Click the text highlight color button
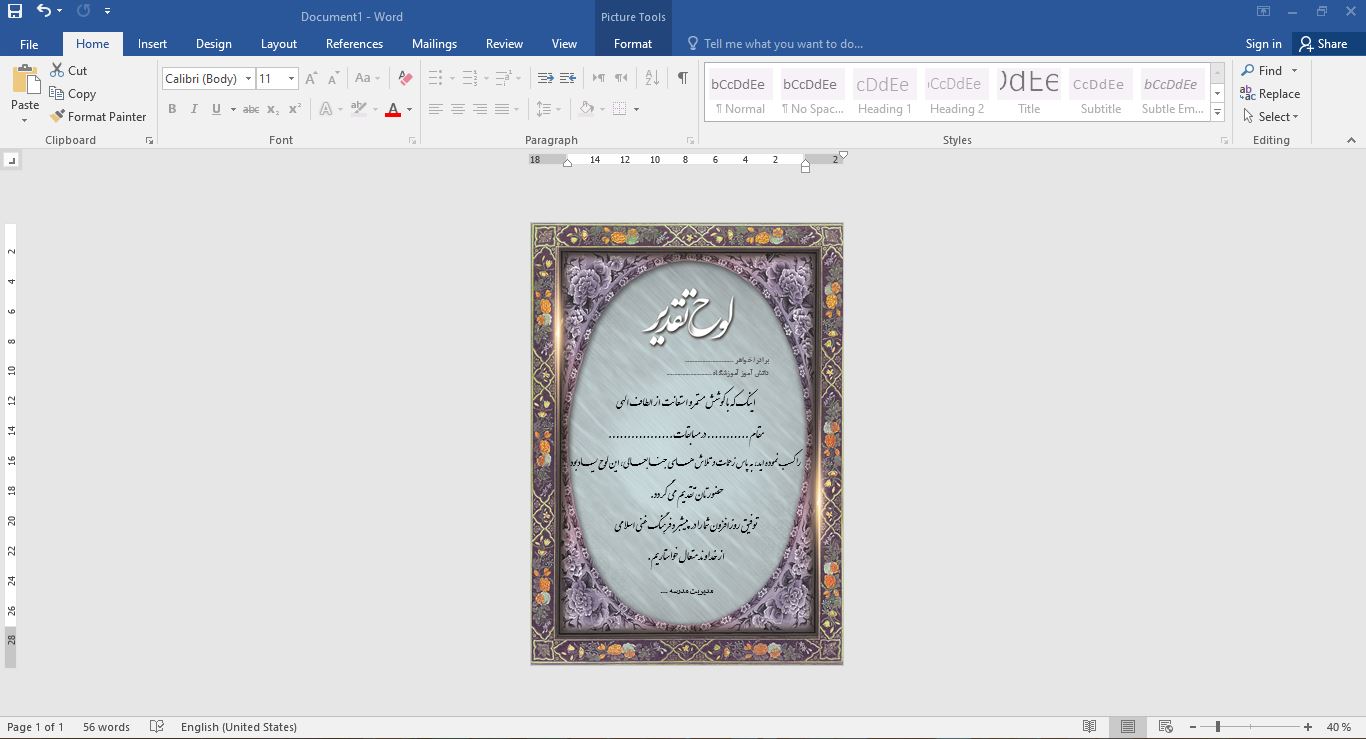This screenshot has height=739, width=1366. (359, 109)
